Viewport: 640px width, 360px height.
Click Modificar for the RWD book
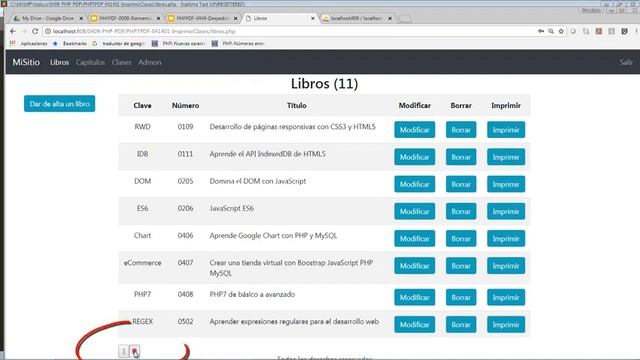click(x=414, y=130)
